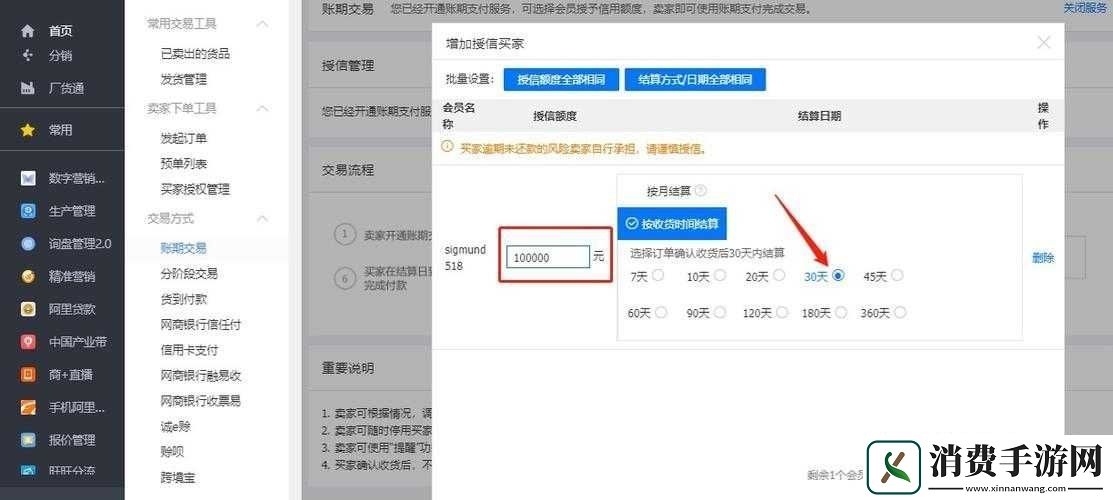1113x500 pixels.
Task: Click the 首页 home icon in sidebar
Action: click(28, 31)
